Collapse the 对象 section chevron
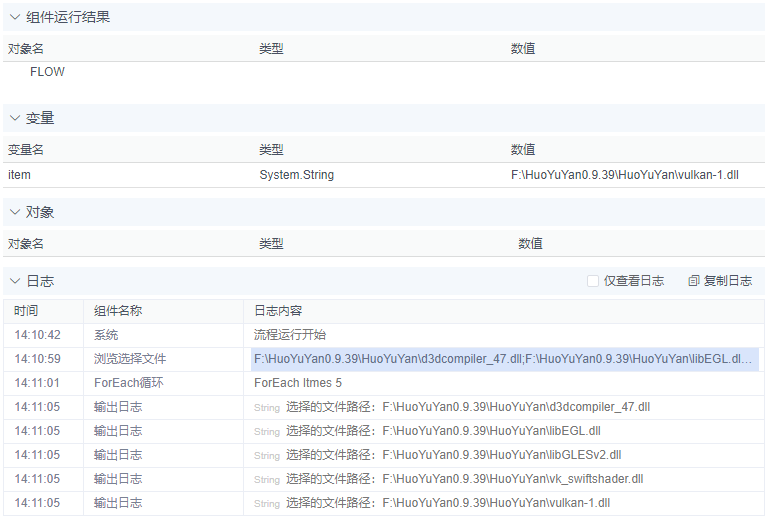The width and height of the screenshot is (768, 519). click(15, 212)
